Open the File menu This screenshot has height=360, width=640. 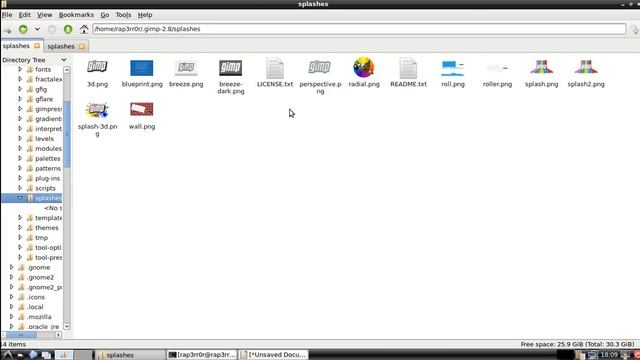click(x=7, y=15)
